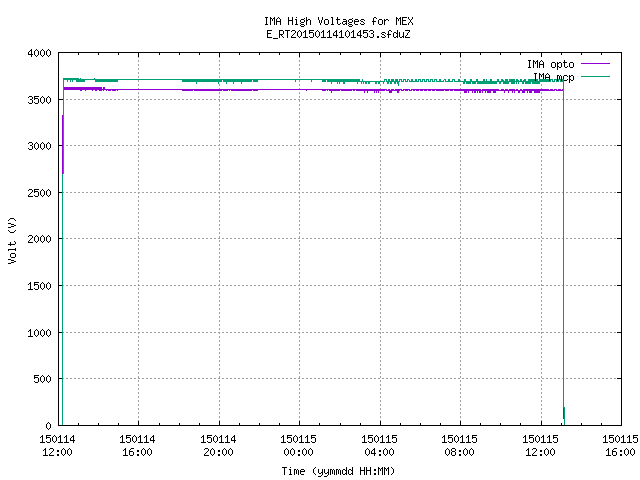Click the y-axis label 'Volt (V)'
This screenshot has height=480, width=640.
tap(12, 240)
